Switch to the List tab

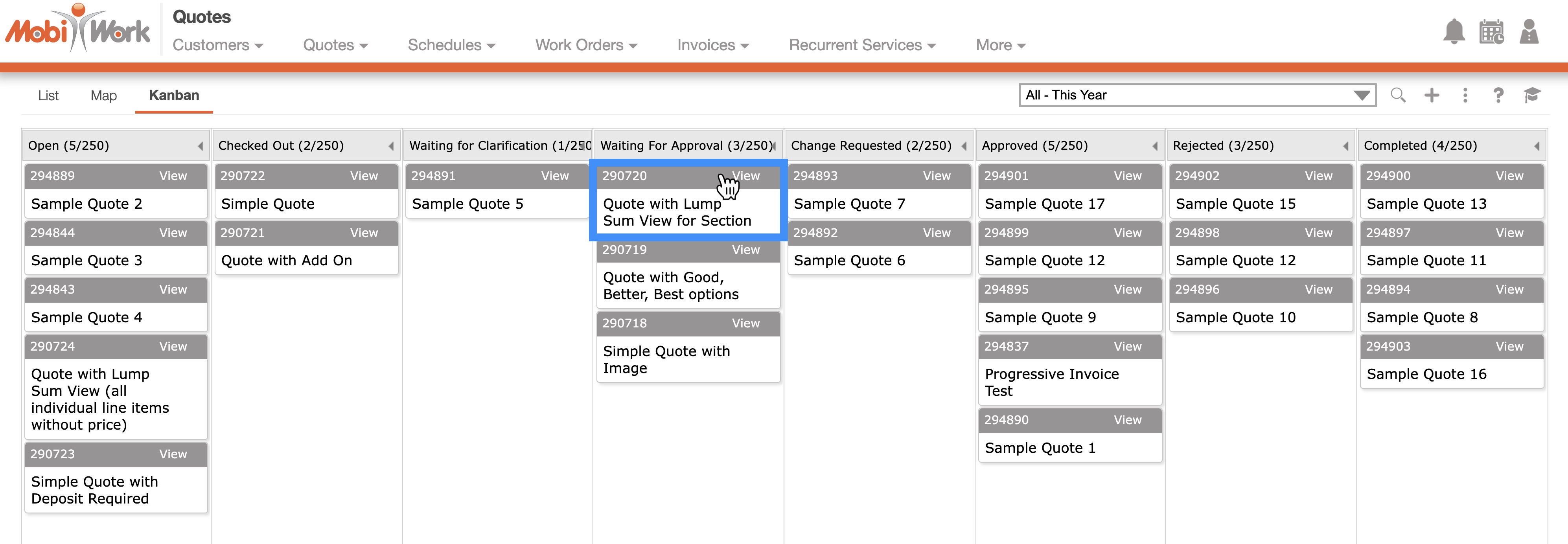pyautogui.click(x=48, y=96)
